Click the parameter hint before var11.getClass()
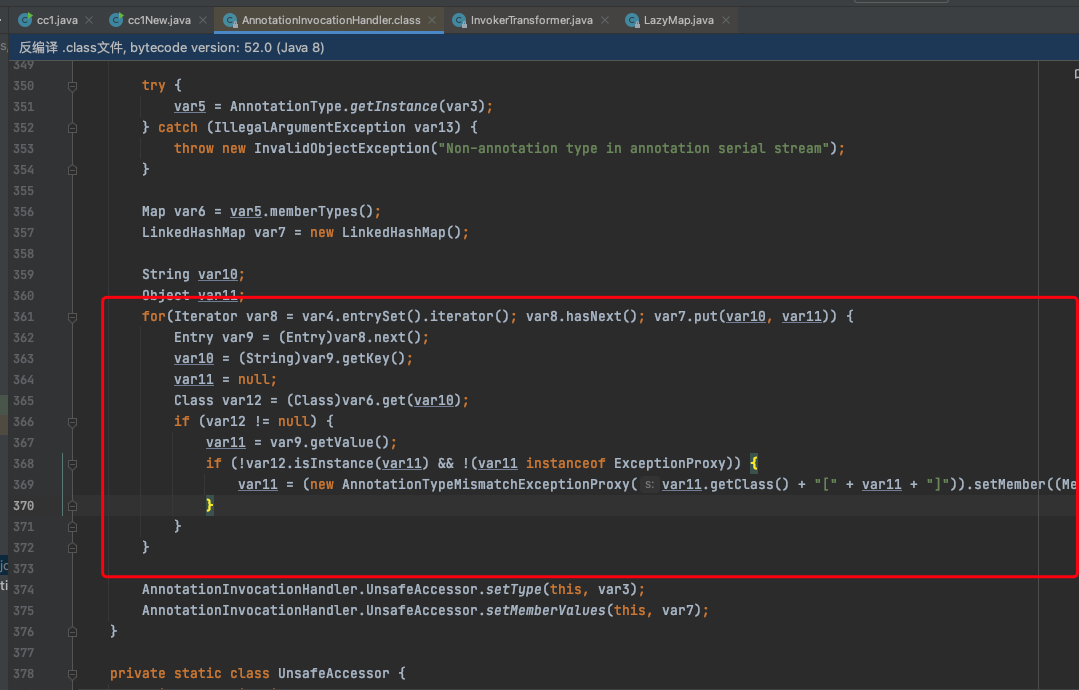Screen dimensions: 1079x690 649,485
